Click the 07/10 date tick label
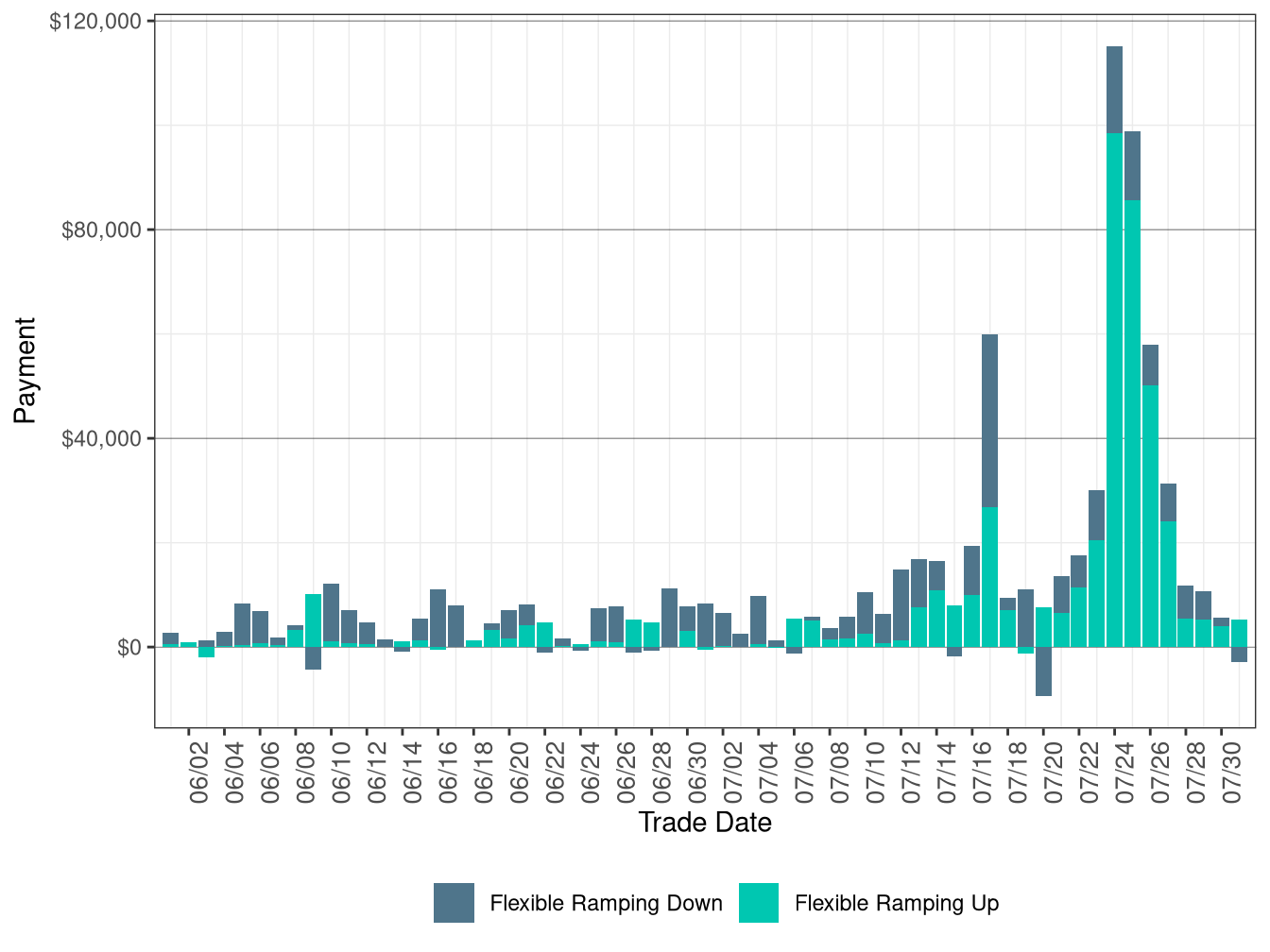The image size is (1270, 952). point(876,773)
